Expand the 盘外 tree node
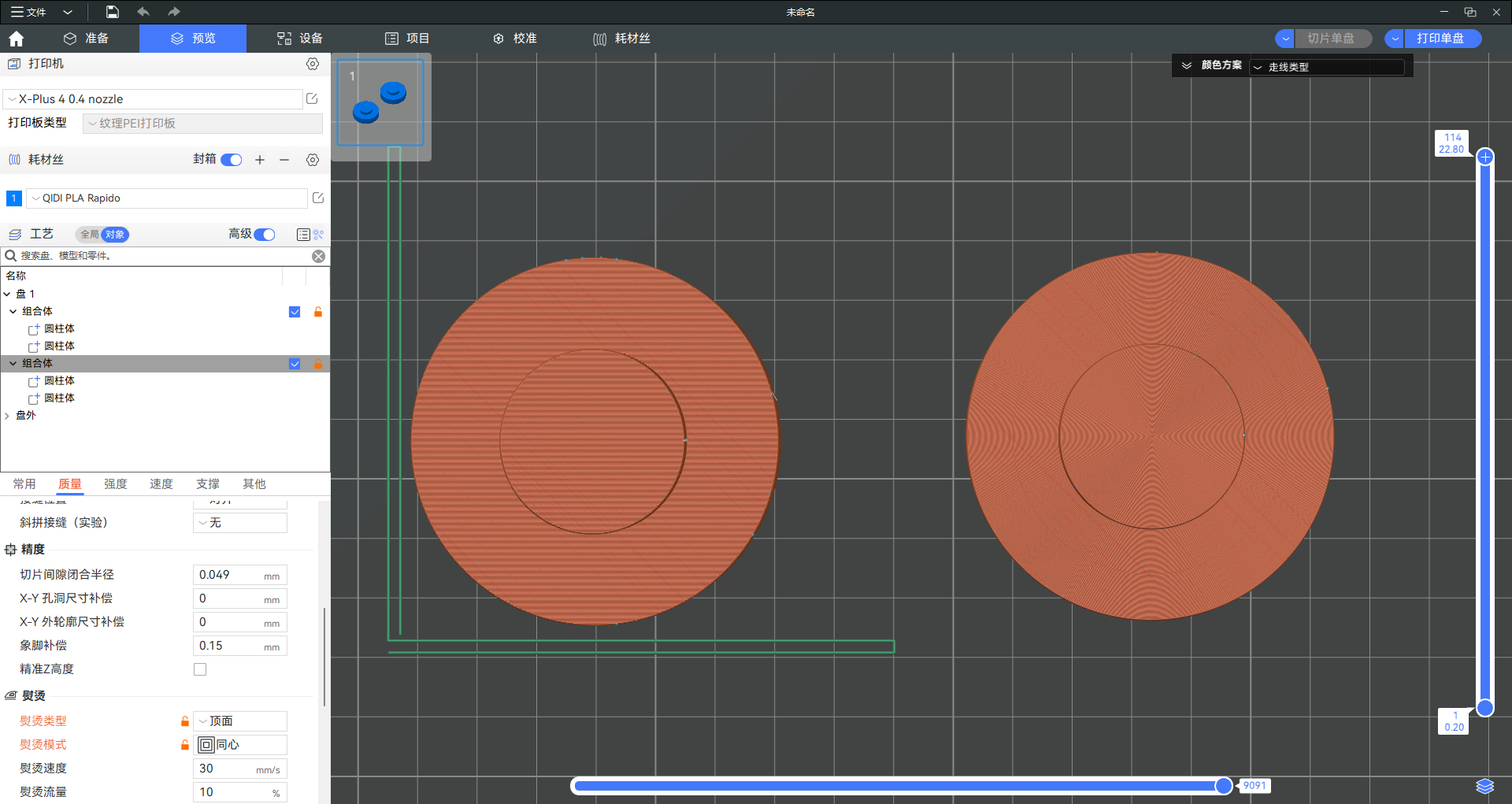 7,416
